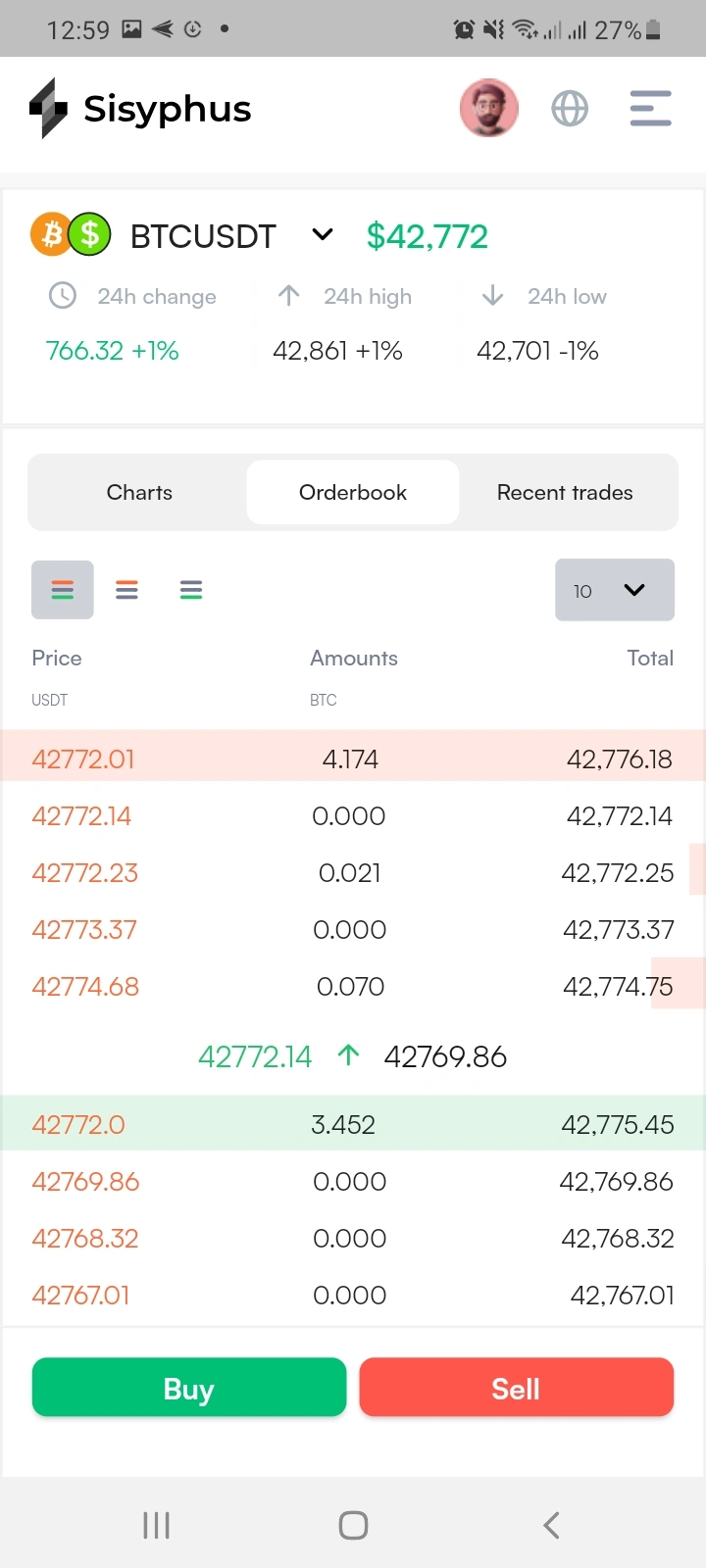Select the 42772.01 sell order row

(353, 759)
